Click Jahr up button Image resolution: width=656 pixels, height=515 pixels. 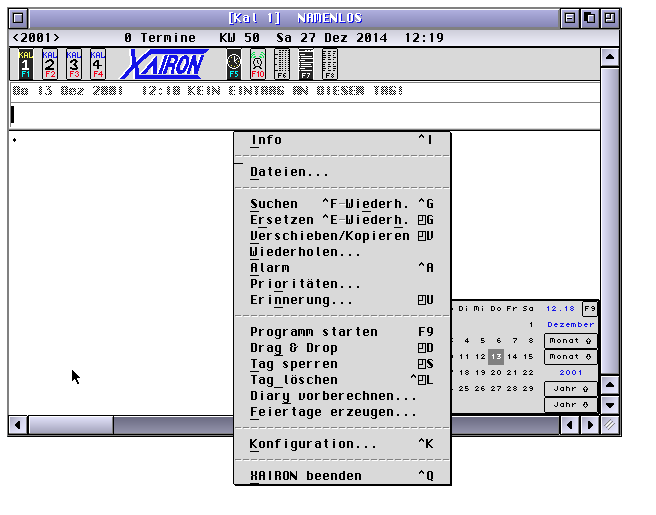point(570,389)
